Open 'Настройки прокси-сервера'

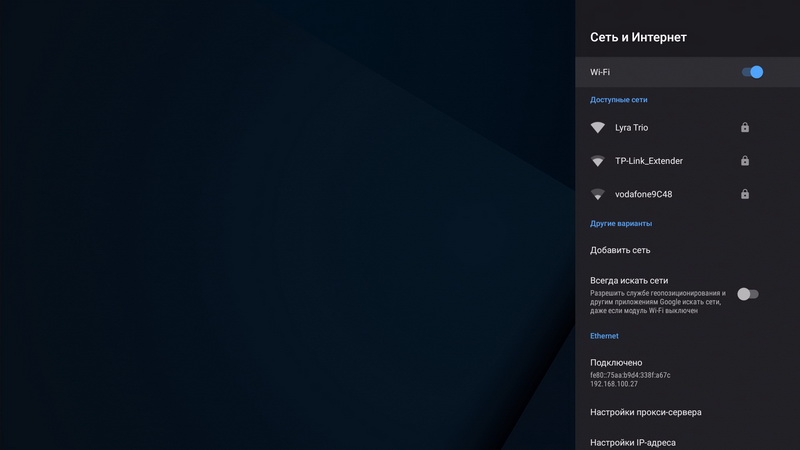tap(646, 412)
